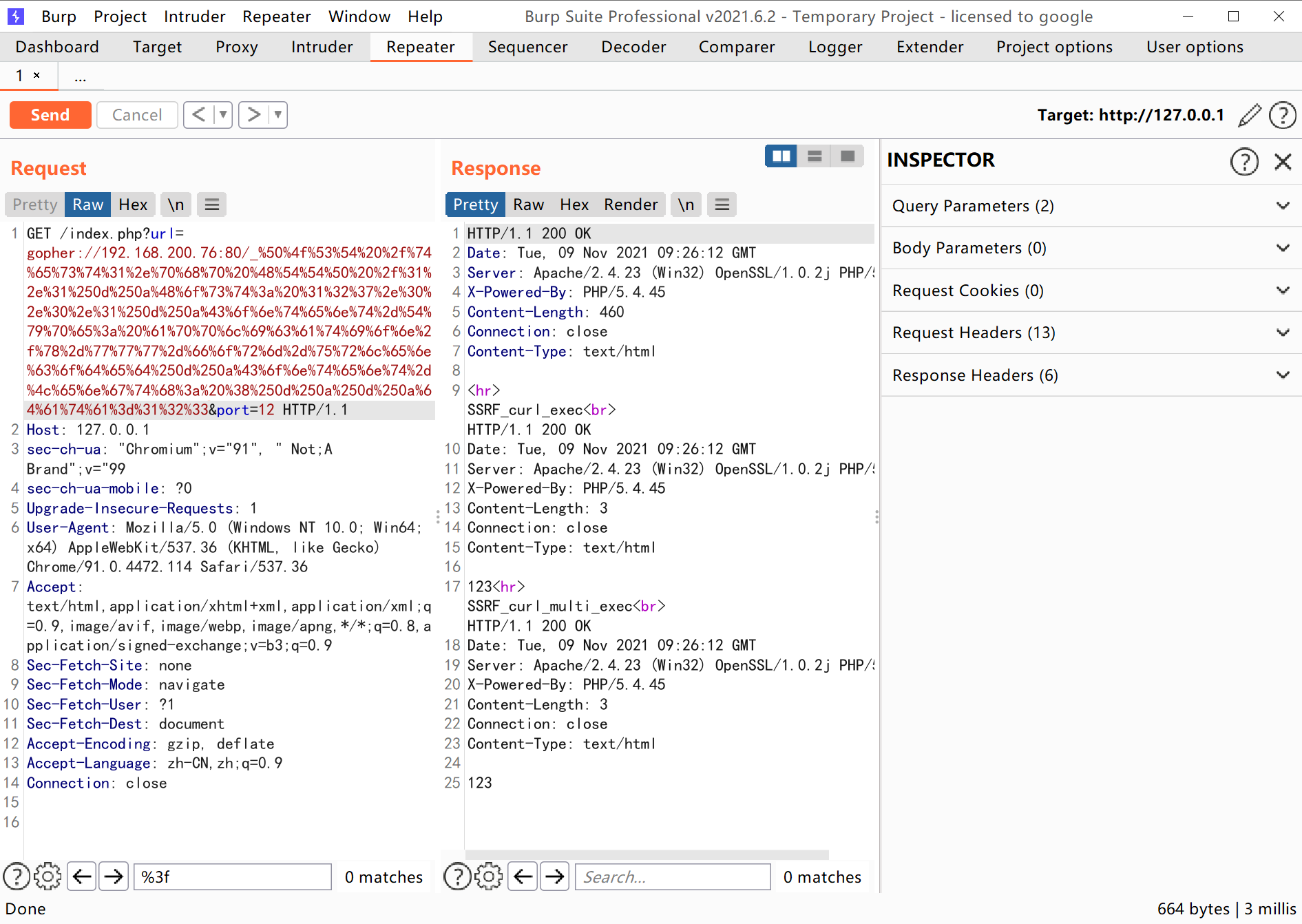Viewport: 1302px width, 924px height.
Task: Click the Burp Suite logo icon
Action: (15, 16)
